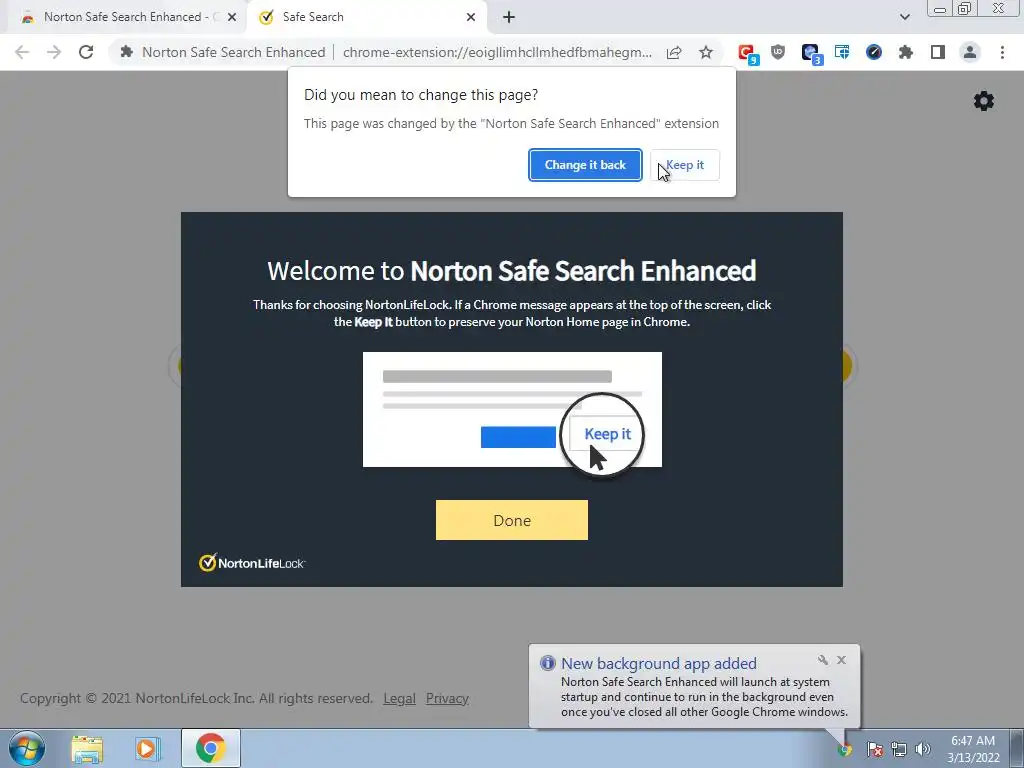
Task: Open the Chrome three-dot menu
Action: point(1002,52)
